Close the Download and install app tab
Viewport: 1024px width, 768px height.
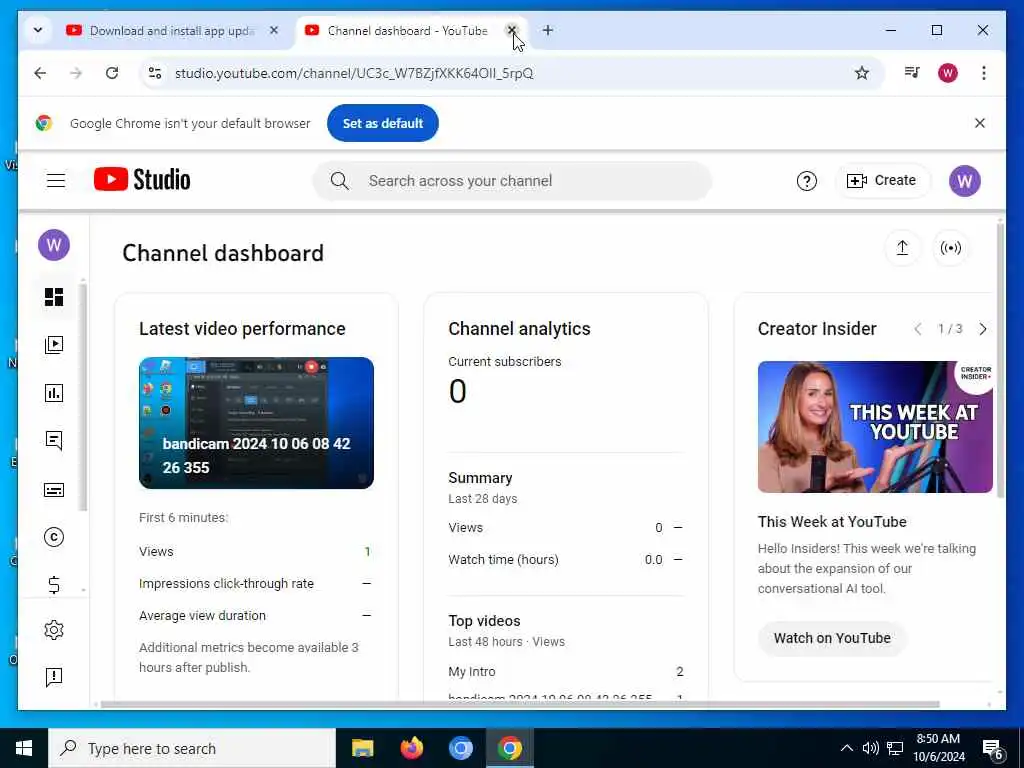click(x=274, y=30)
